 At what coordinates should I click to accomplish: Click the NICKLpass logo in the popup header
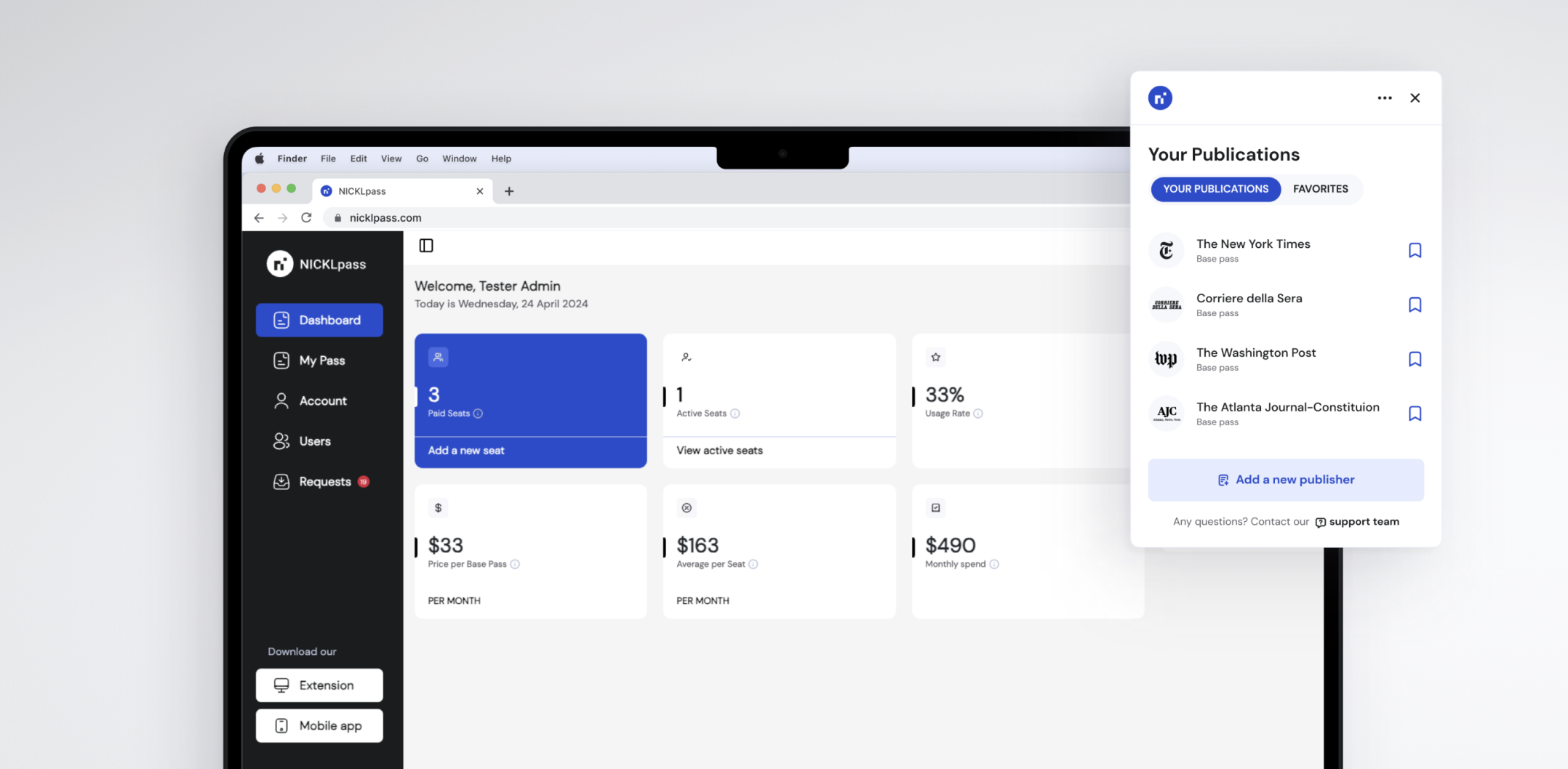pyautogui.click(x=1160, y=98)
